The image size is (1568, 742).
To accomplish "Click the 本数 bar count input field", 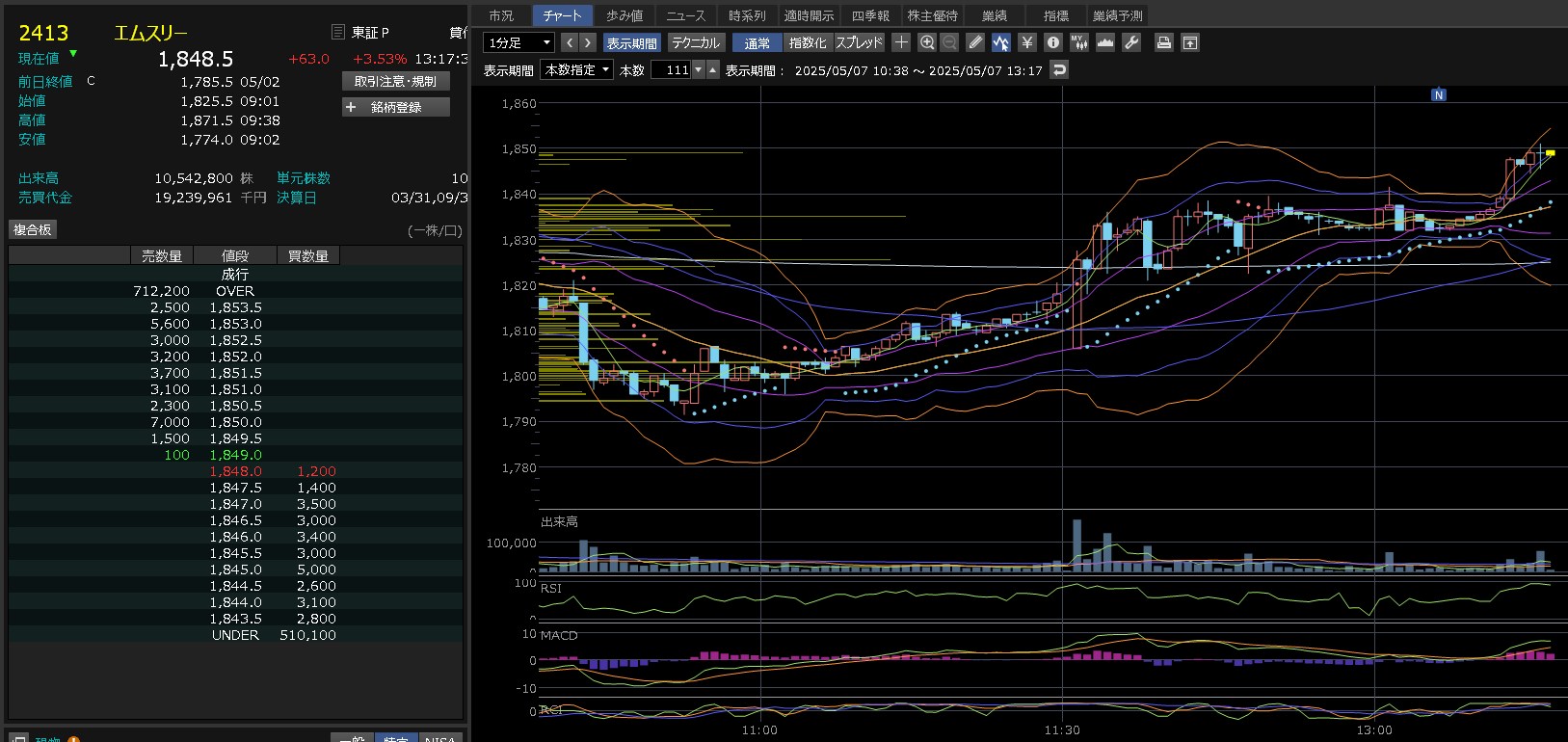I will [x=671, y=69].
